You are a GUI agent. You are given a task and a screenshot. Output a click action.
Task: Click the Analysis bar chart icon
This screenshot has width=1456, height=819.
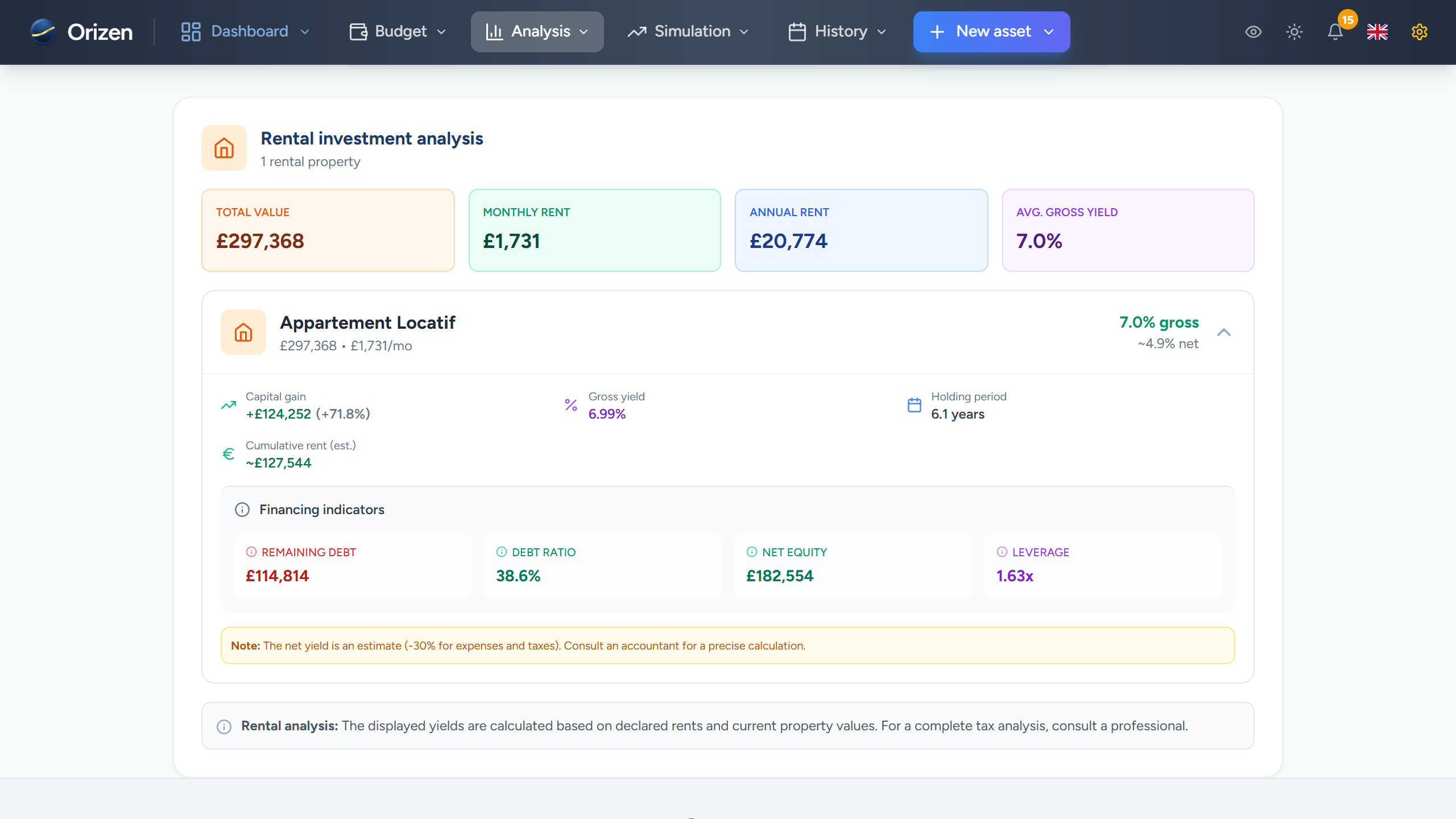(495, 31)
